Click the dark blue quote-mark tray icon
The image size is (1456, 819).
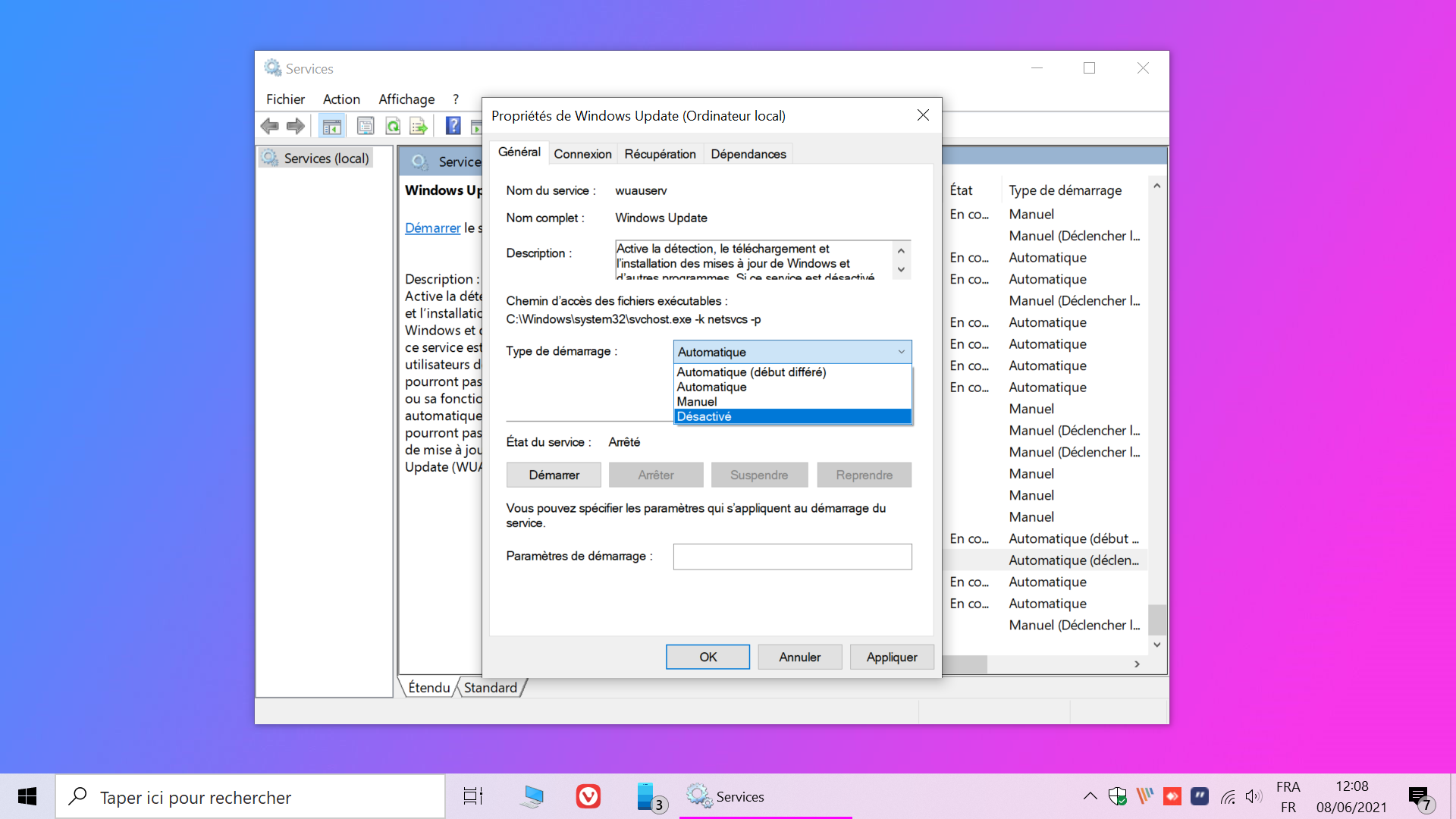(1200, 795)
